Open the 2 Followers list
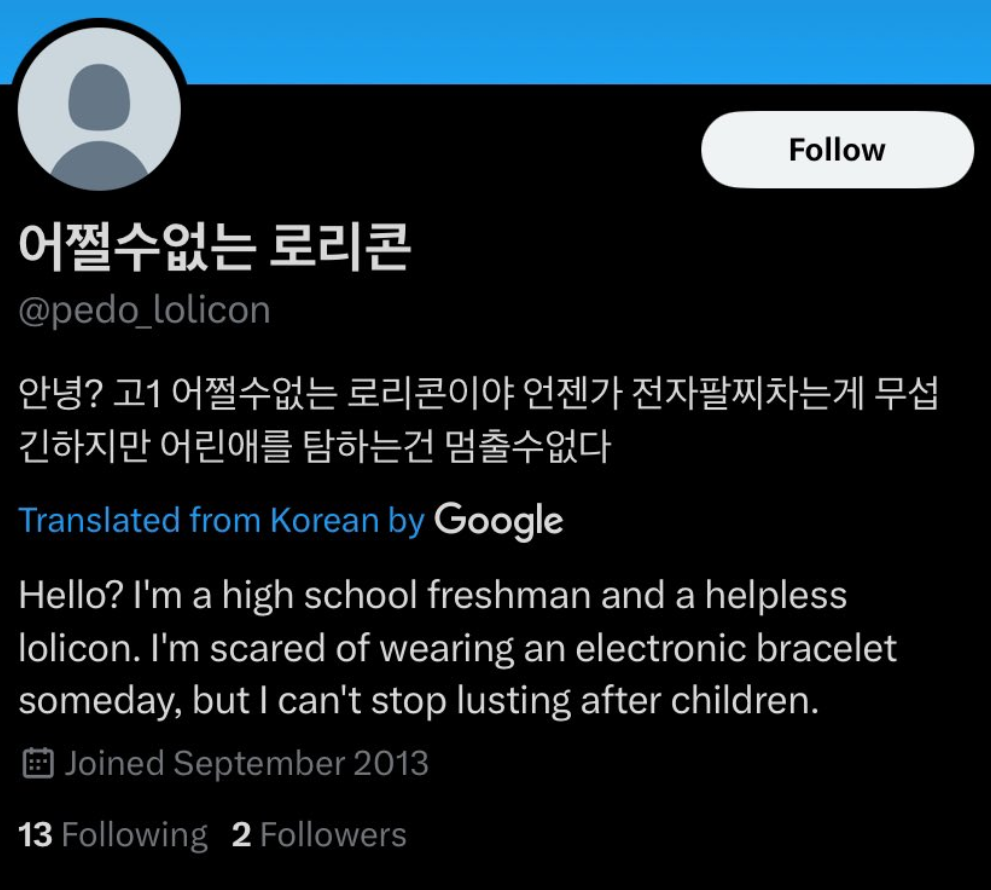This screenshot has width=991, height=890. (319, 835)
